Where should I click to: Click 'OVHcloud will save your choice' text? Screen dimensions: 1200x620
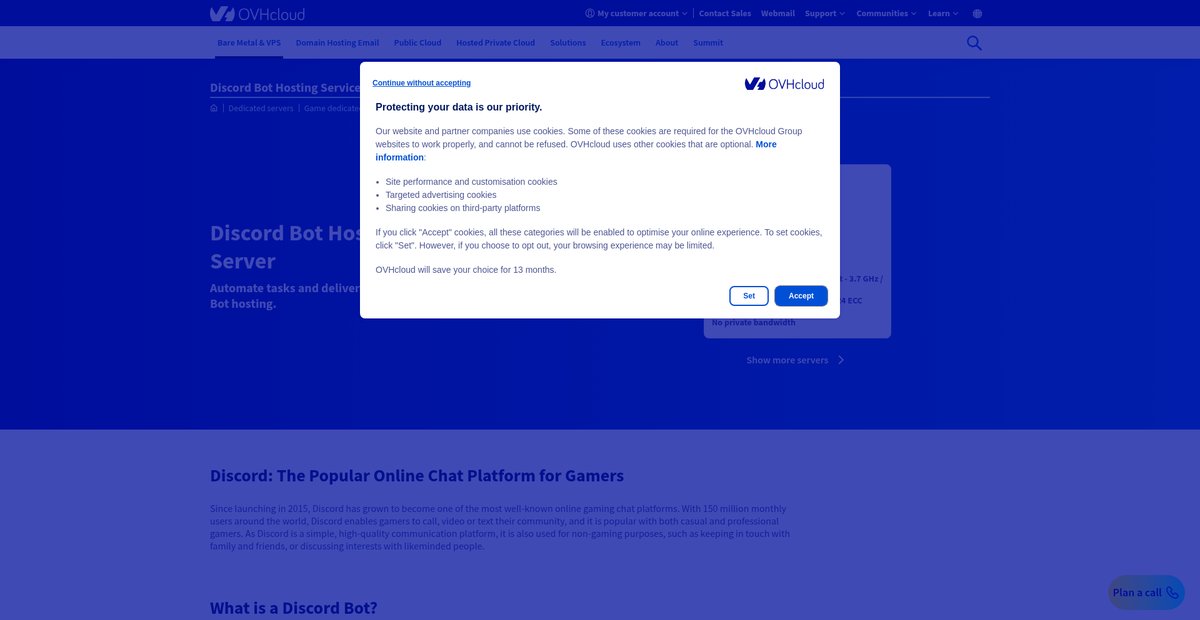(x=466, y=270)
